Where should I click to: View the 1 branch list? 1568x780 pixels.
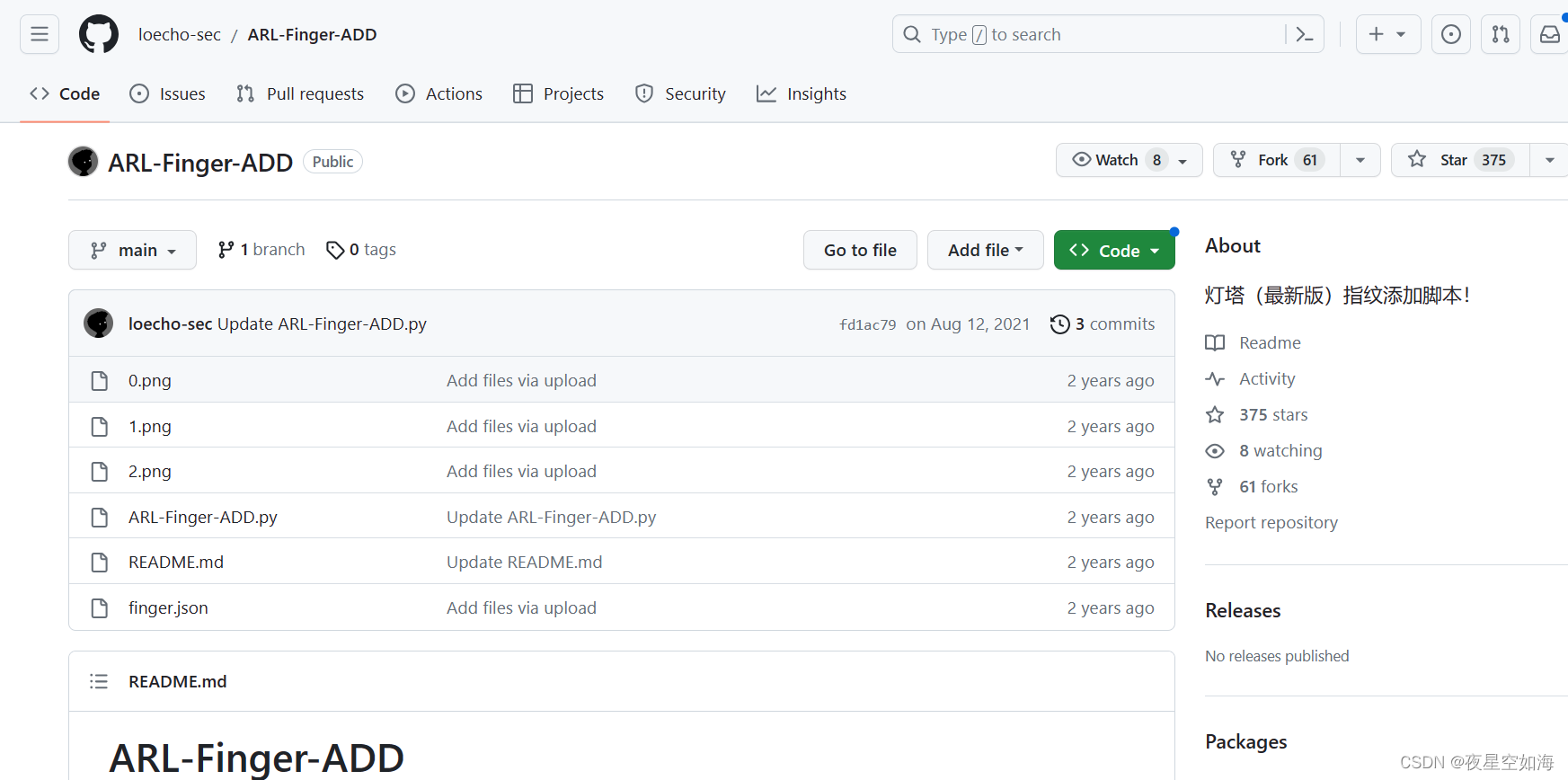261,250
